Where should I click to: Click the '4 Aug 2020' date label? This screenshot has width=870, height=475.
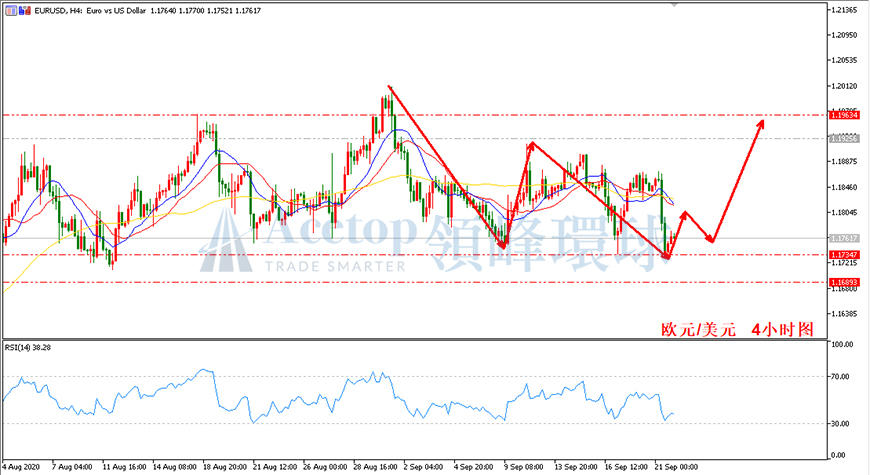pos(21,467)
